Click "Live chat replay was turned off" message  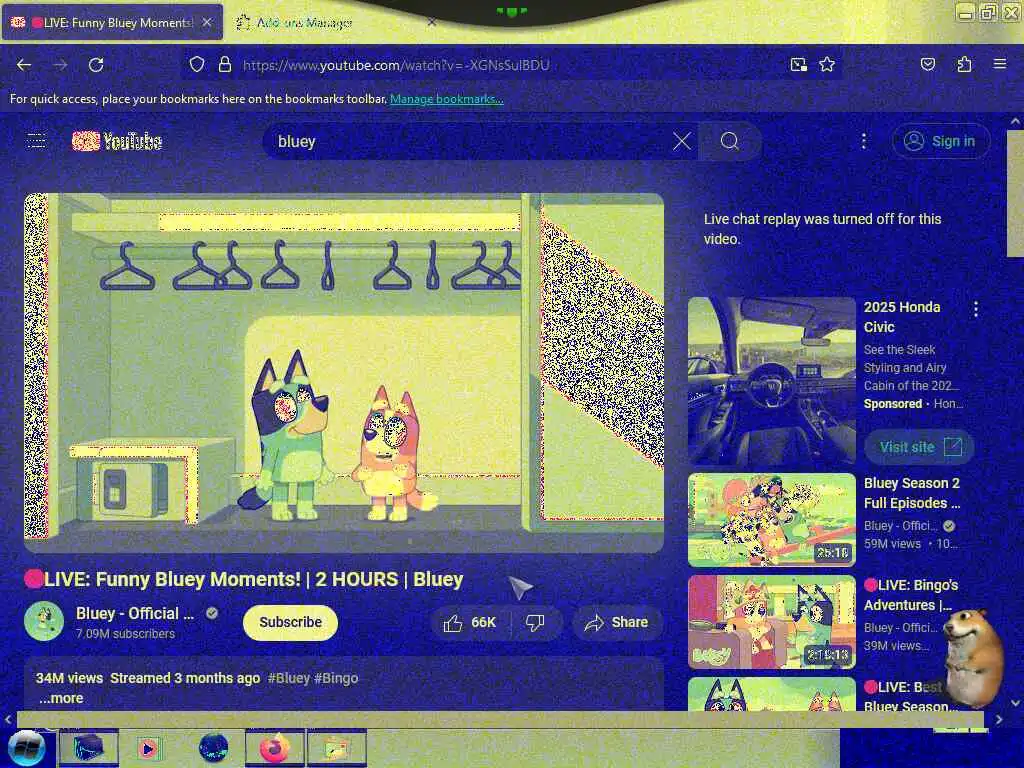(x=822, y=229)
